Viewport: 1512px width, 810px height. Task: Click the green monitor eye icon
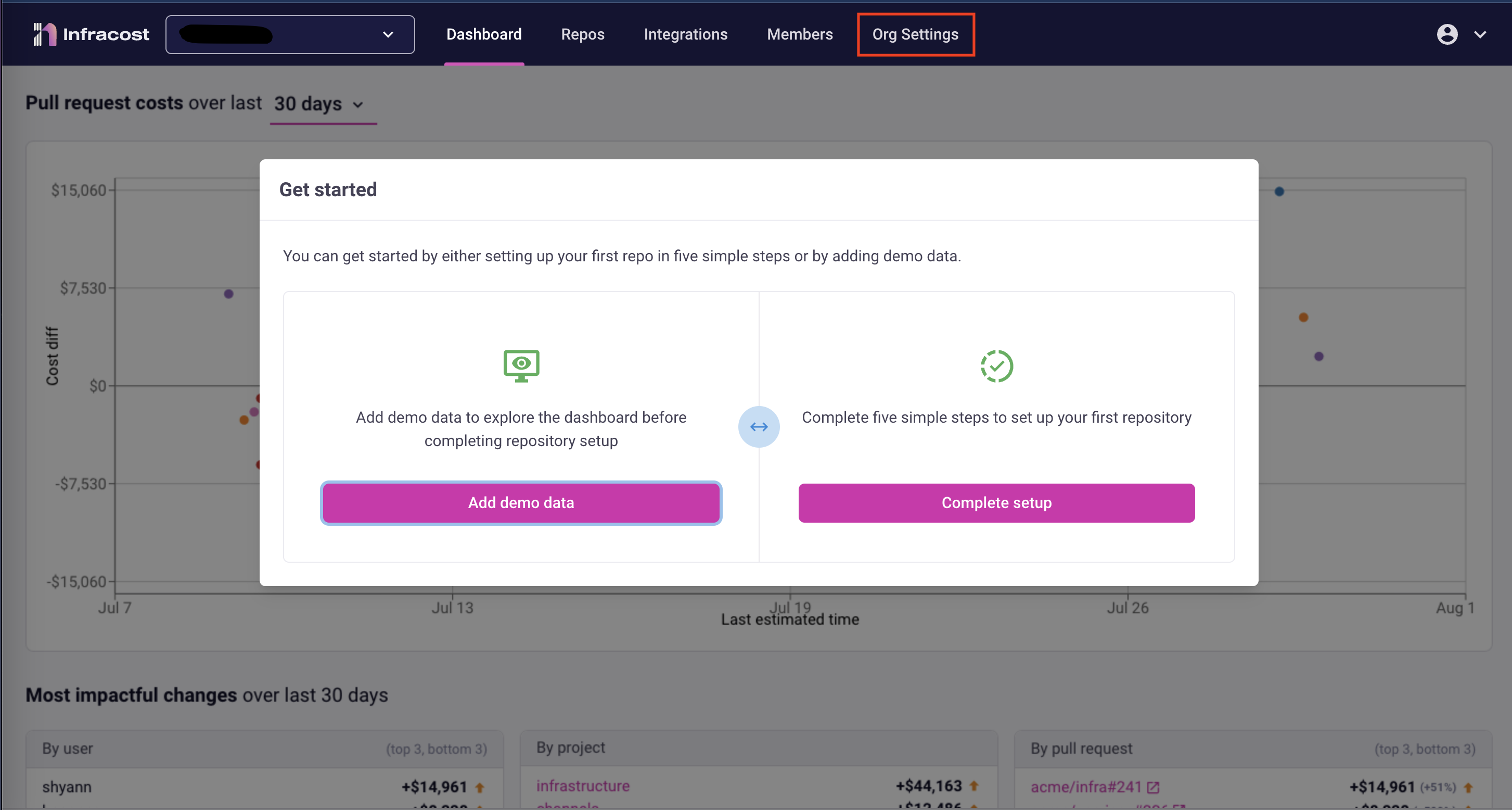coord(521,365)
